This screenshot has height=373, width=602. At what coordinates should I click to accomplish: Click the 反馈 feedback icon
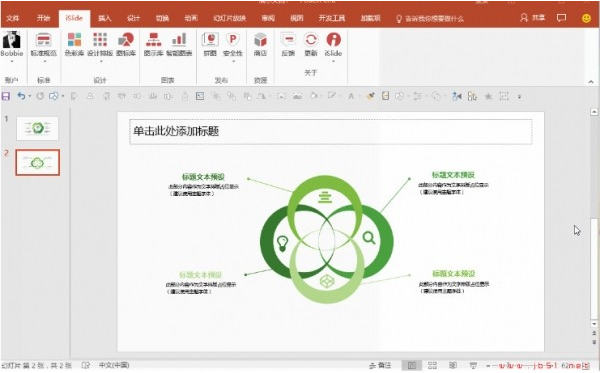click(x=288, y=44)
